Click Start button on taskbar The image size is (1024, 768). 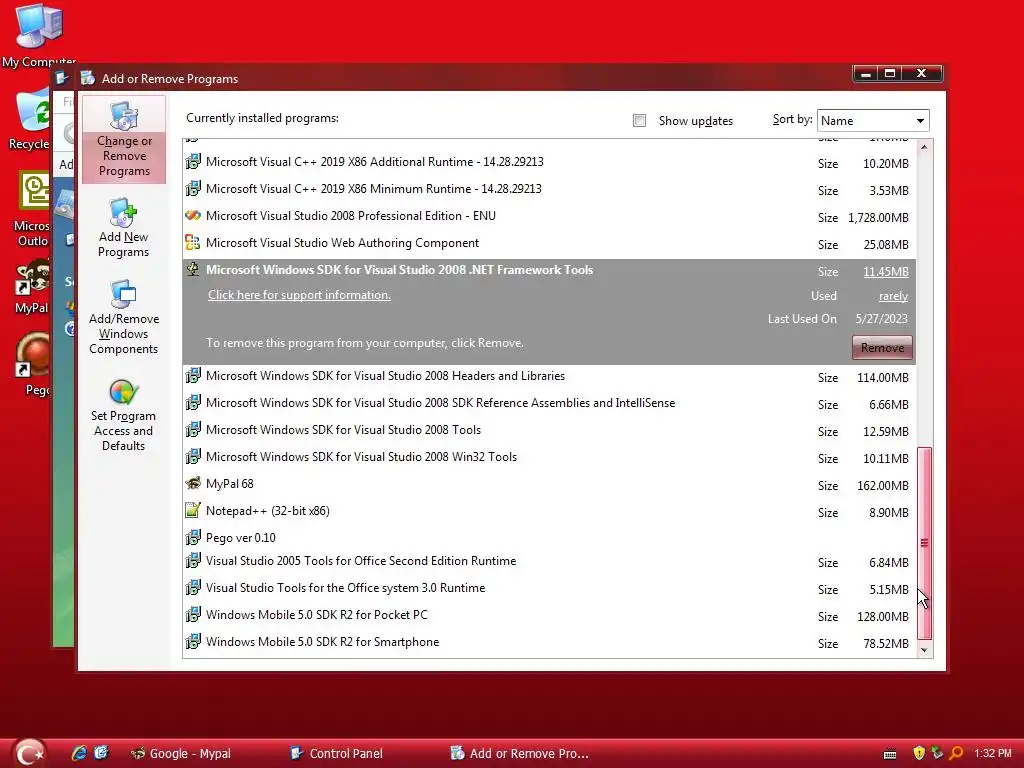point(28,753)
